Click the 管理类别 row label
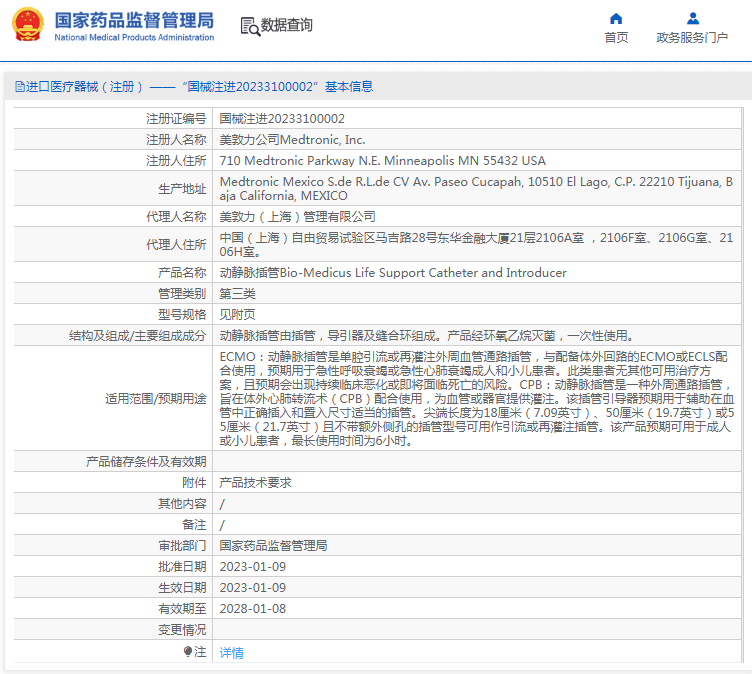 (182, 294)
